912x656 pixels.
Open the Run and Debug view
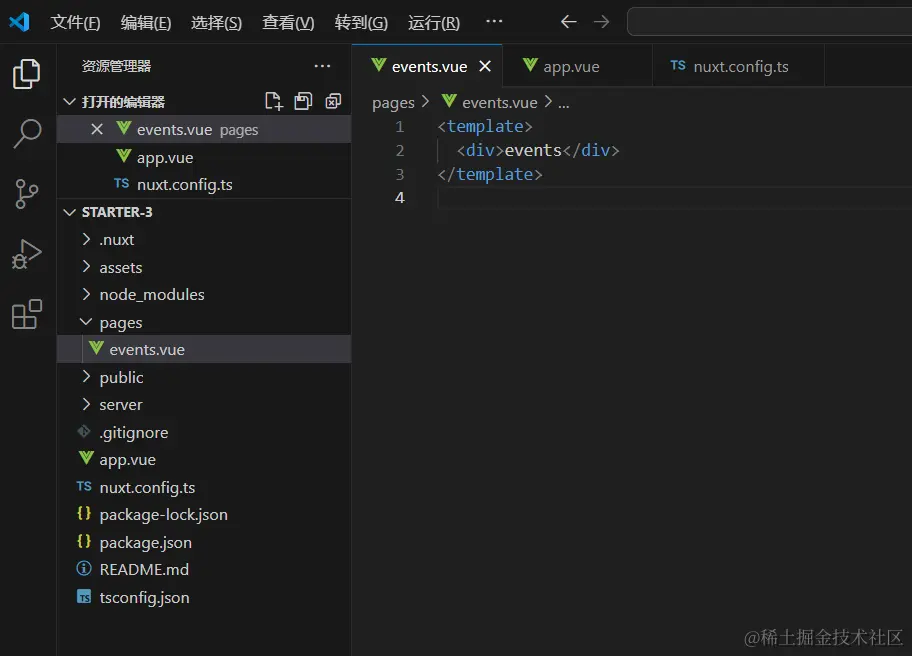(x=27, y=254)
